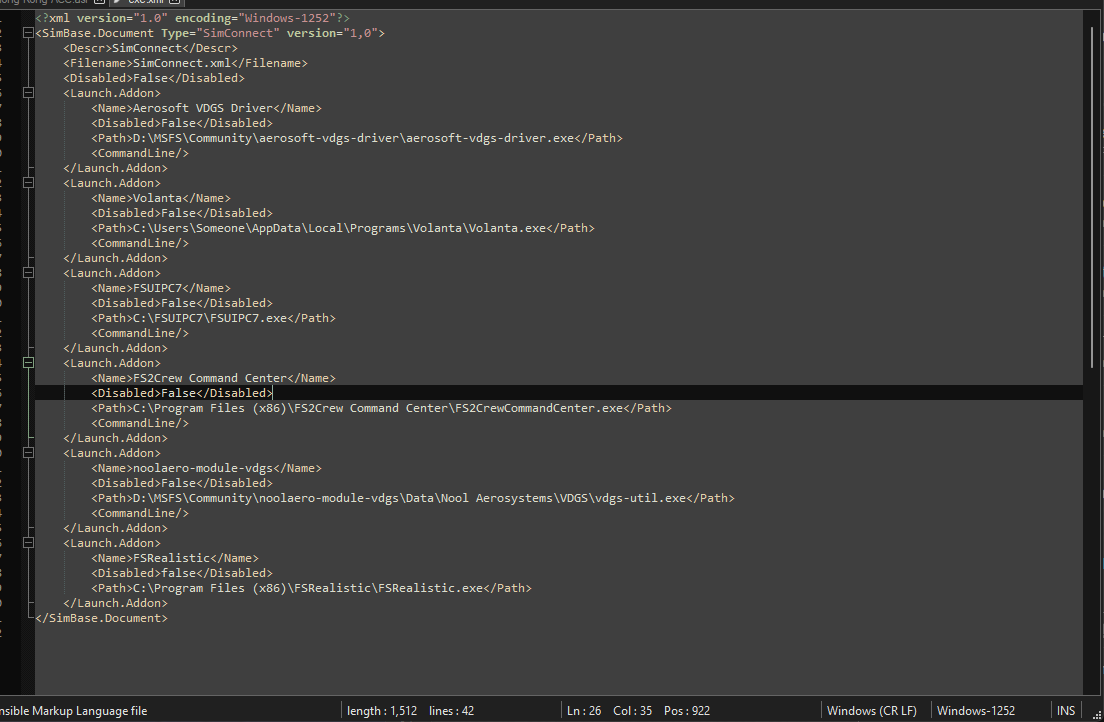
Task: Click CommandLine tag under noolaero vdgs-util path
Action: tap(140, 513)
